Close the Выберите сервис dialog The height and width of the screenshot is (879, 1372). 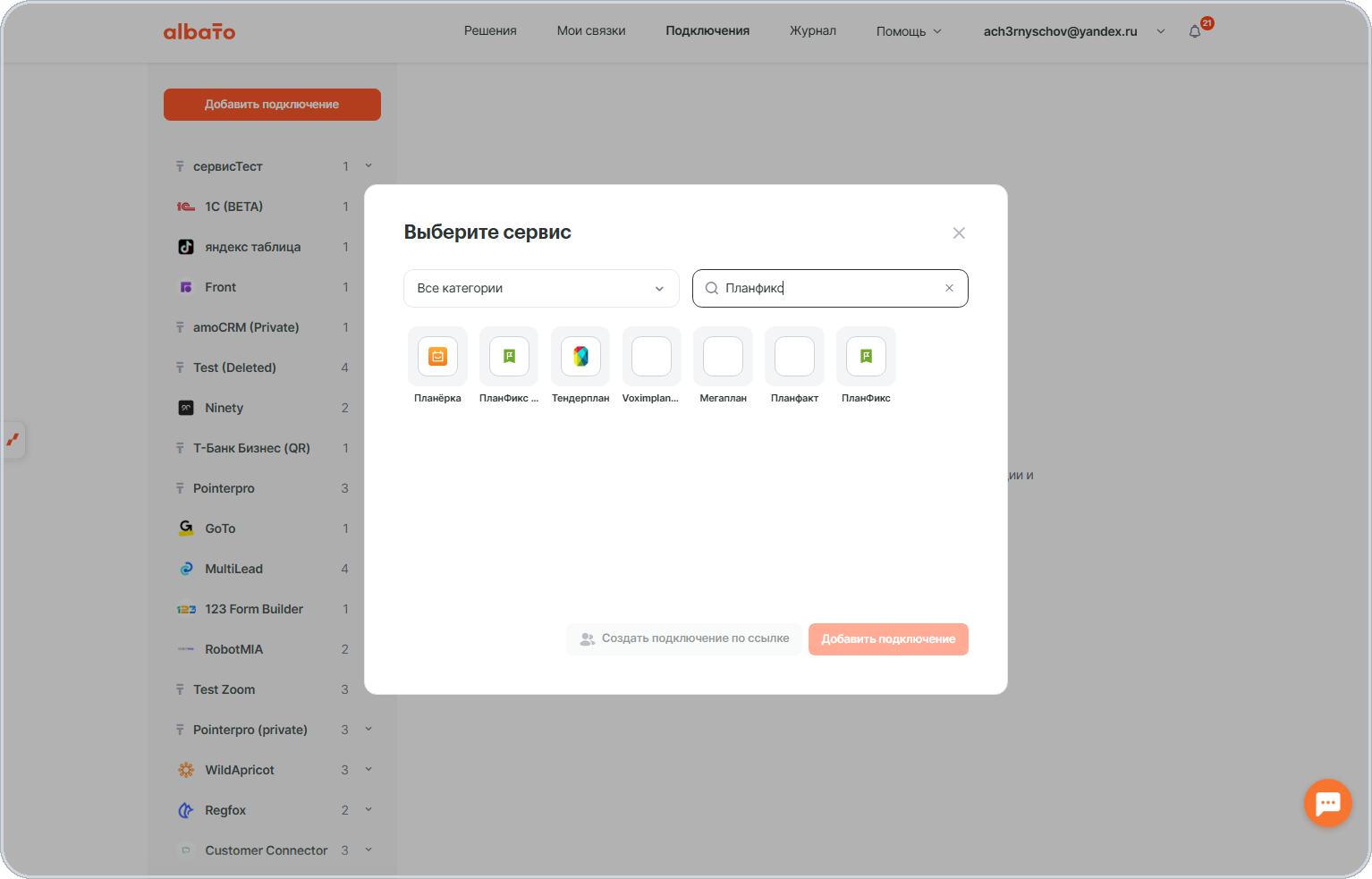[x=959, y=232]
